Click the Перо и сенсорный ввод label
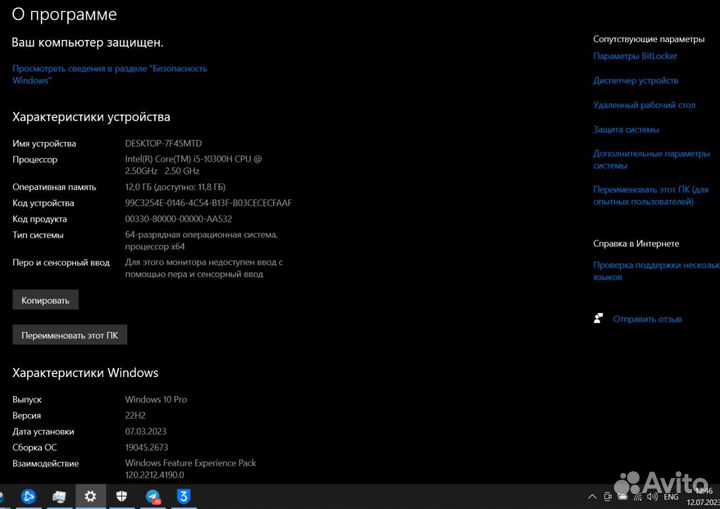Viewport: 720px width, 509px height. click(x=61, y=262)
